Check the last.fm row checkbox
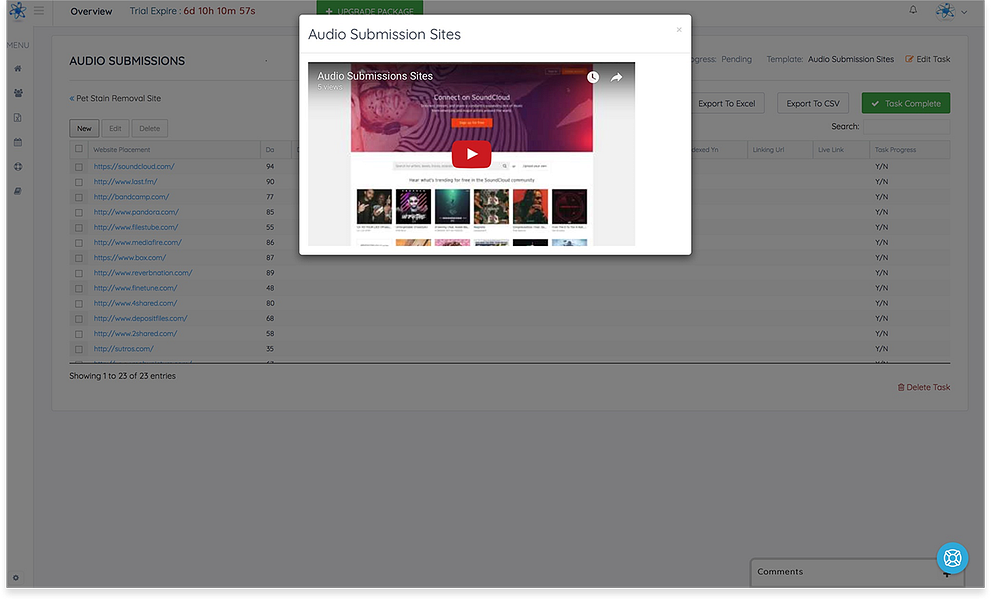 click(x=78, y=182)
